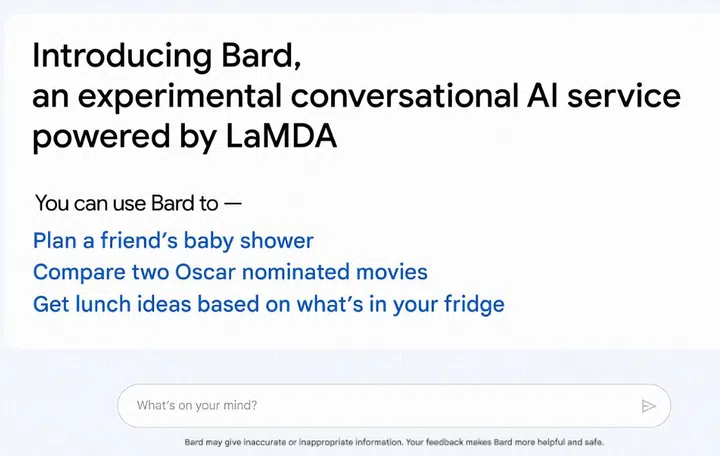Select "Plan a friend's baby shower" suggestion
This screenshot has width=720, height=456.
pyautogui.click(x=173, y=241)
